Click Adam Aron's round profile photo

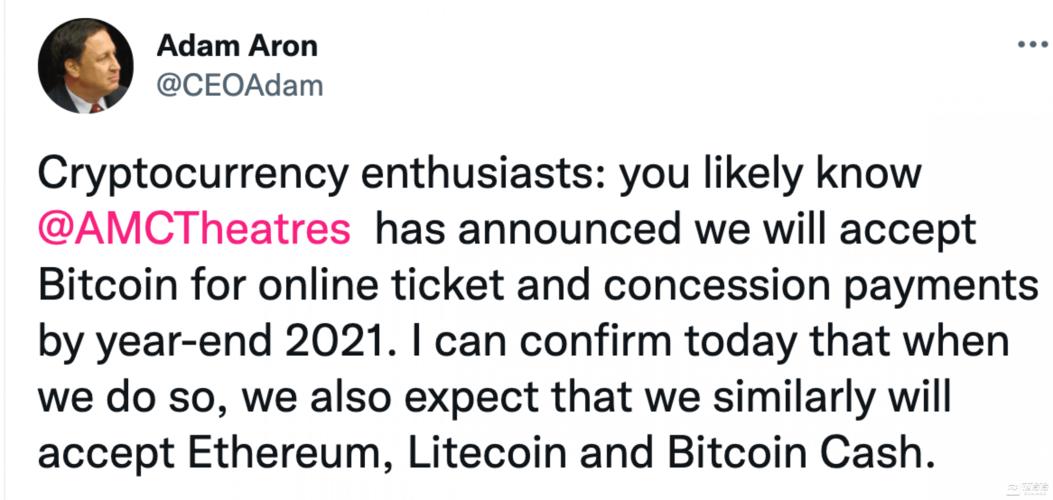pos(85,66)
